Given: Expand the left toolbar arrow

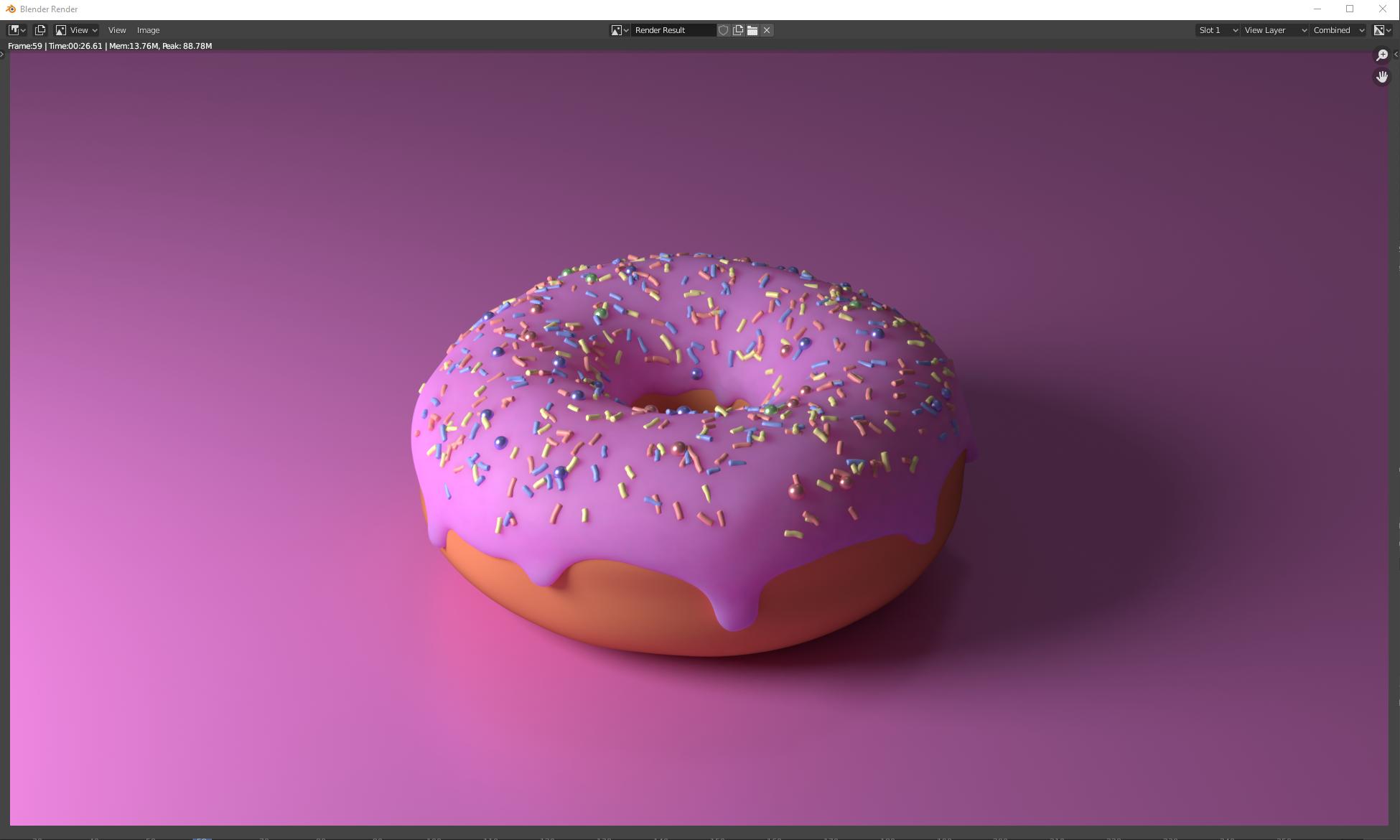Looking at the screenshot, I should 3,55.
